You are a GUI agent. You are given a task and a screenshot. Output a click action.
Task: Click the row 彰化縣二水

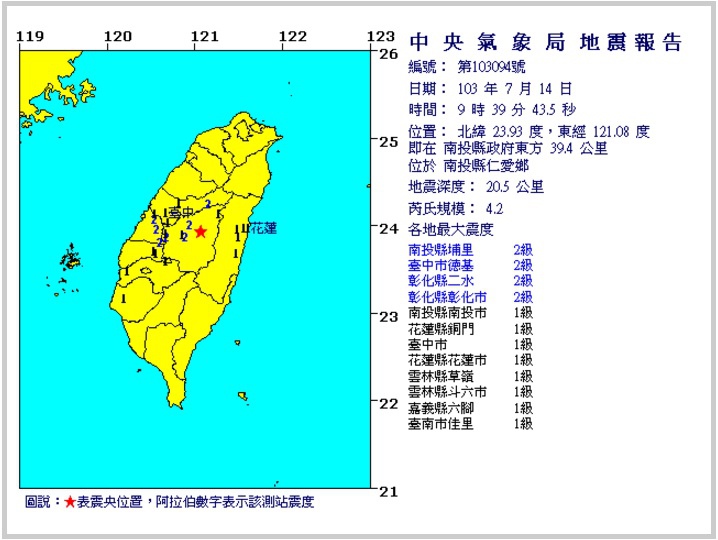coord(470,281)
